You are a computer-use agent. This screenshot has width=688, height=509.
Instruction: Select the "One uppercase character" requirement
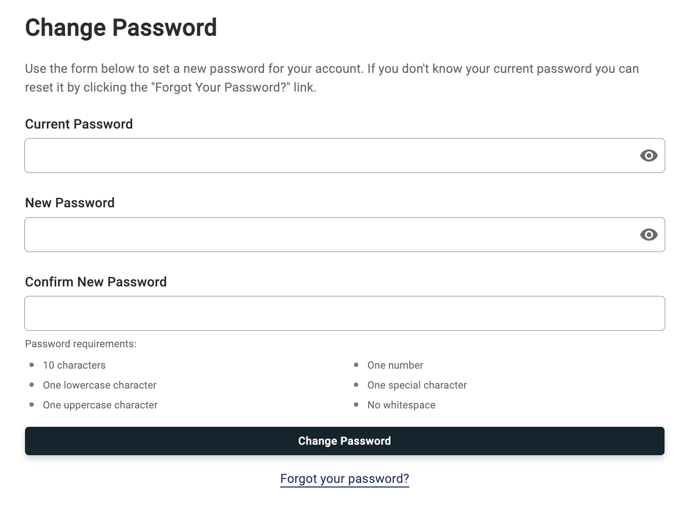[x=100, y=405]
